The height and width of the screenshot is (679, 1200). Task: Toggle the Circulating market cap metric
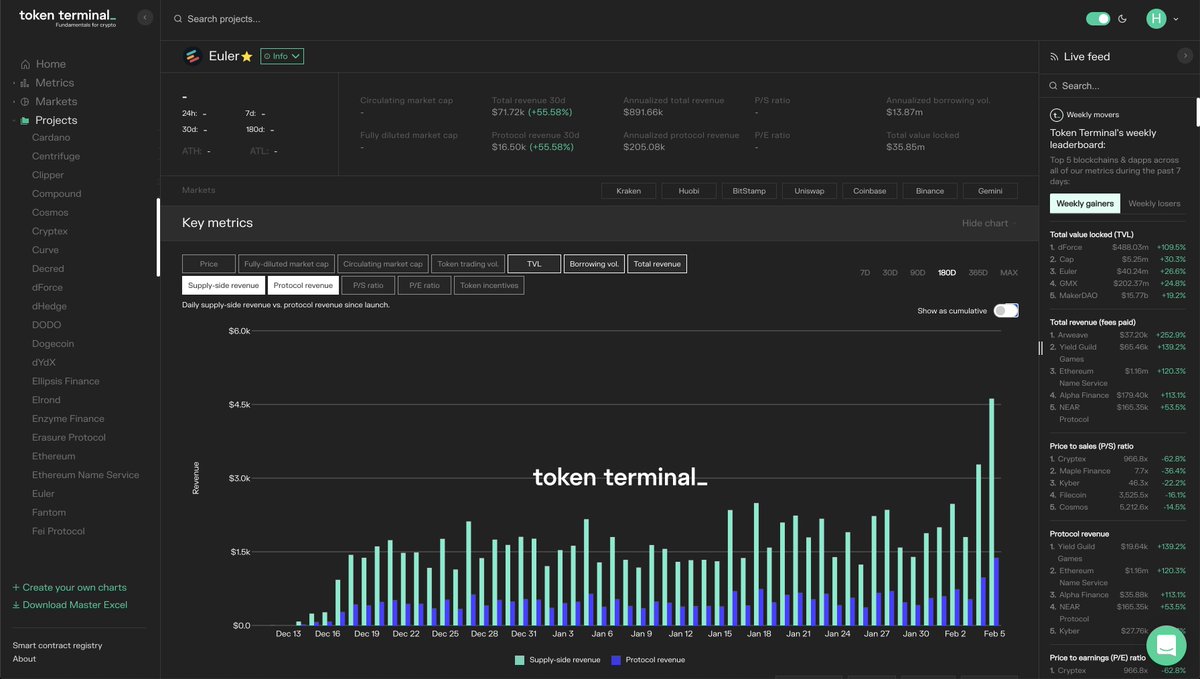(x=383, y=264)
